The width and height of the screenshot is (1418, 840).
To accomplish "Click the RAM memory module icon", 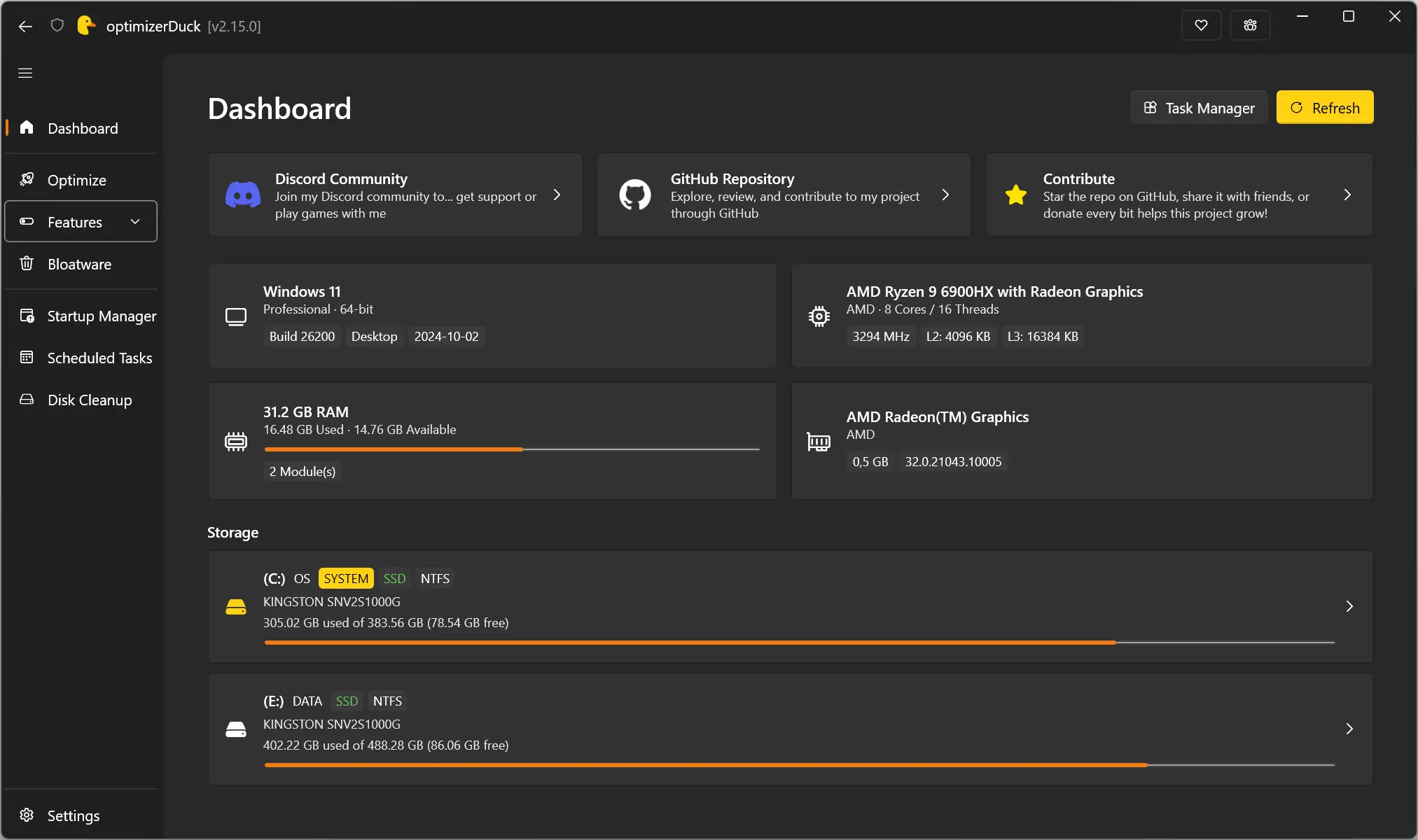I will [236, 442].
